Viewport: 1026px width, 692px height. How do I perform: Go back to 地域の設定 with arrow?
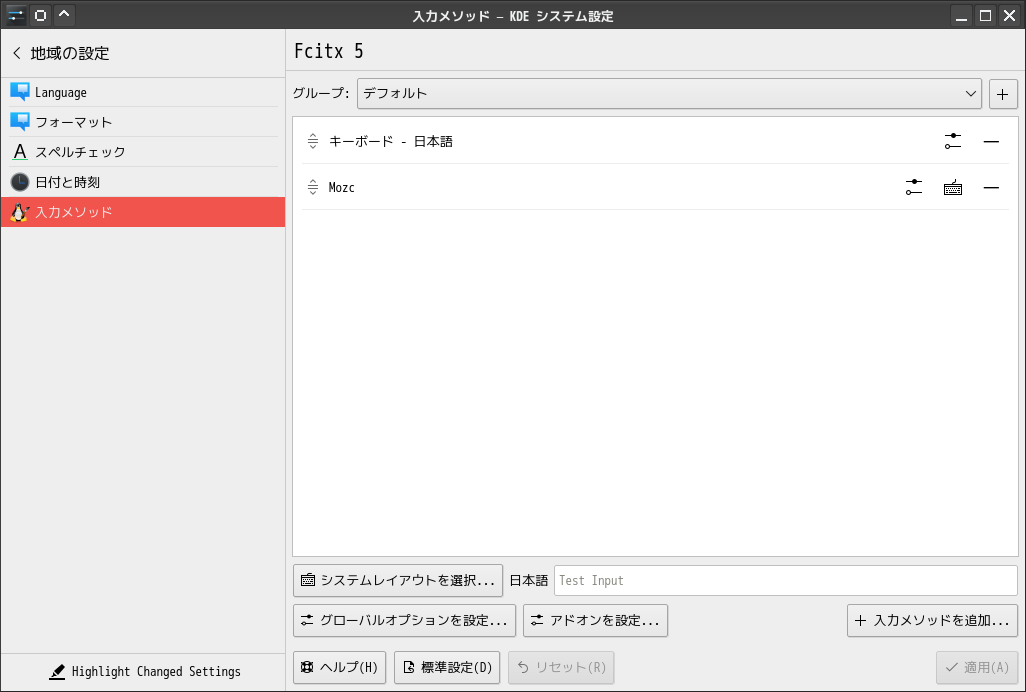17,53
